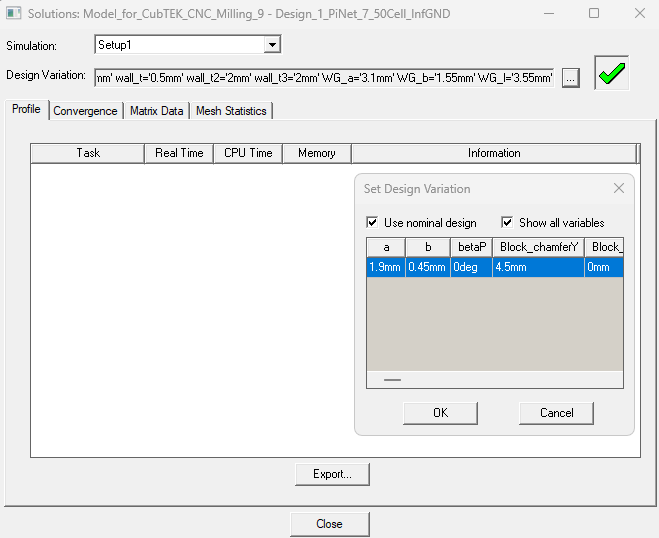Switch to the Mesh Statistics tab
659x538 pixels.
231,111
